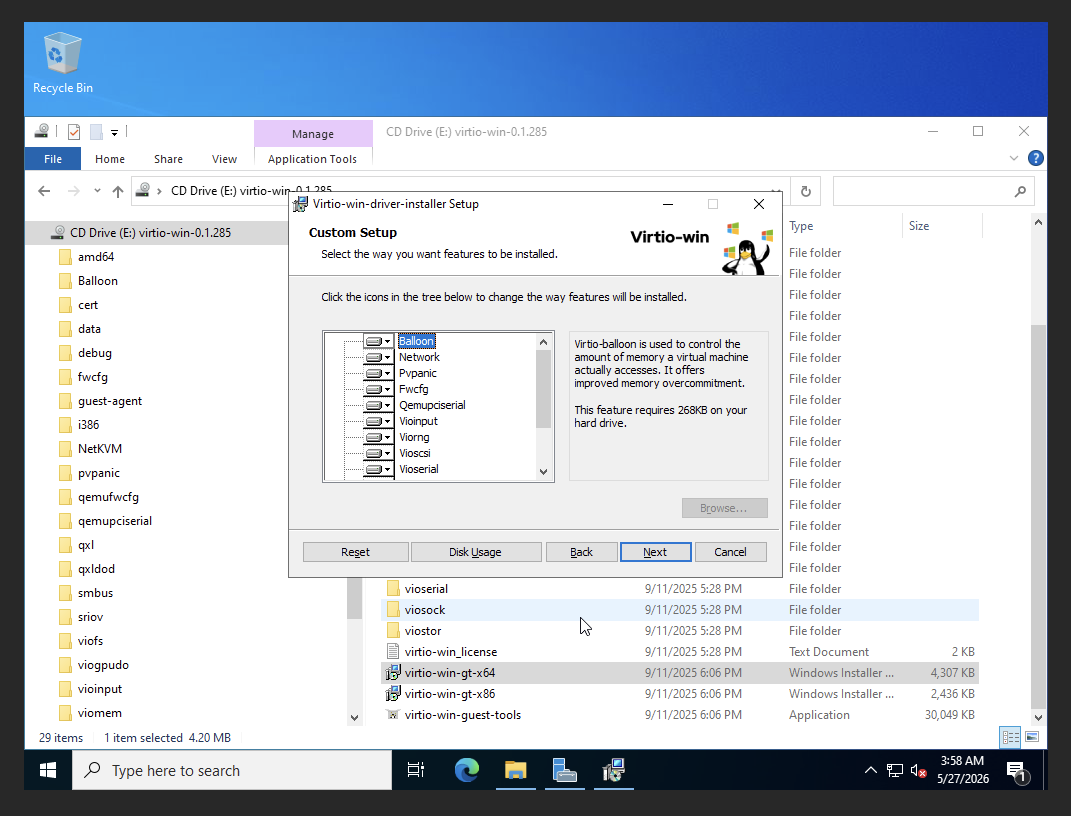Select the guest-agent folder in navigation pane
This screenshot has width=1071, height=816.
(109, 401)
